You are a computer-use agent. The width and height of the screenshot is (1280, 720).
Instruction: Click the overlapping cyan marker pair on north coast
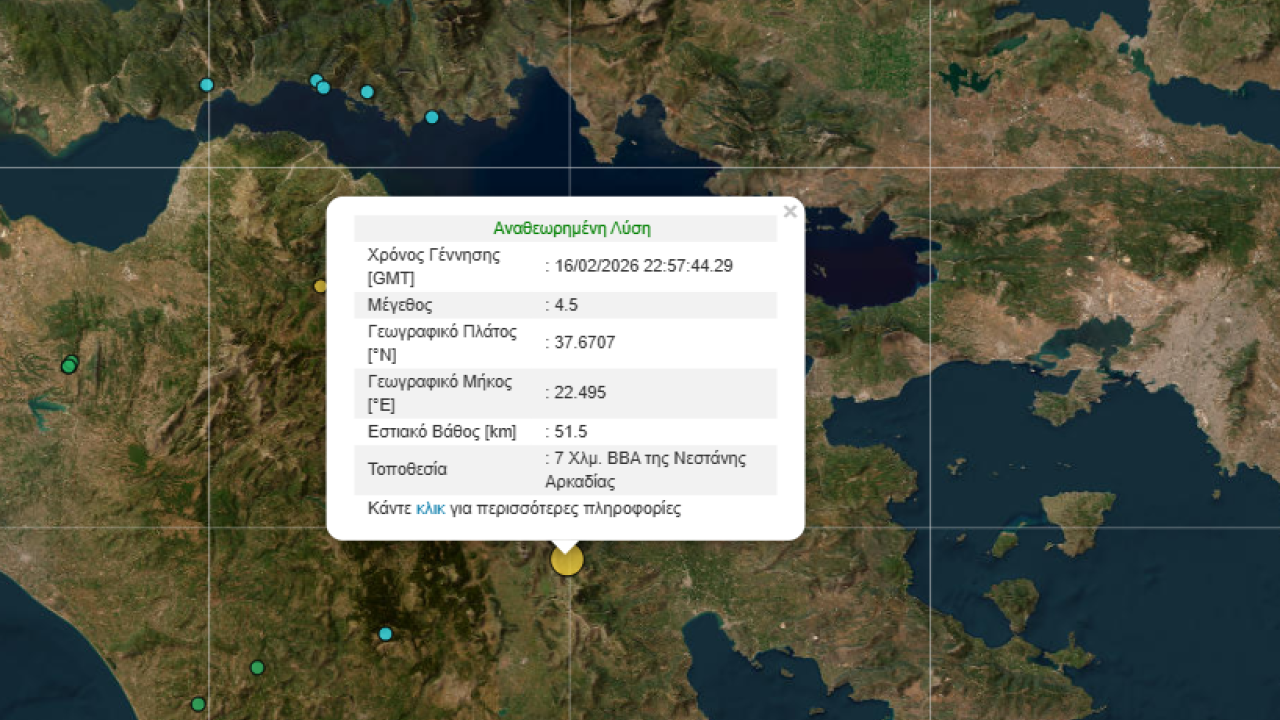320,84
